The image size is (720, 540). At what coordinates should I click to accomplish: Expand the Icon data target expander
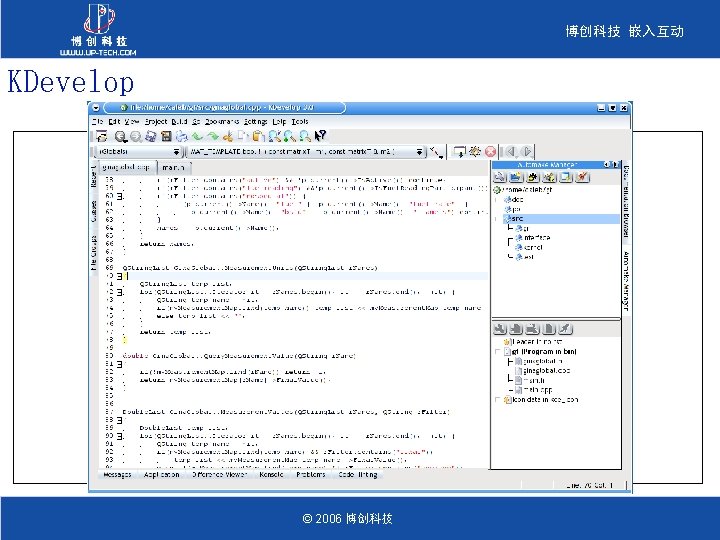[497, 400]
